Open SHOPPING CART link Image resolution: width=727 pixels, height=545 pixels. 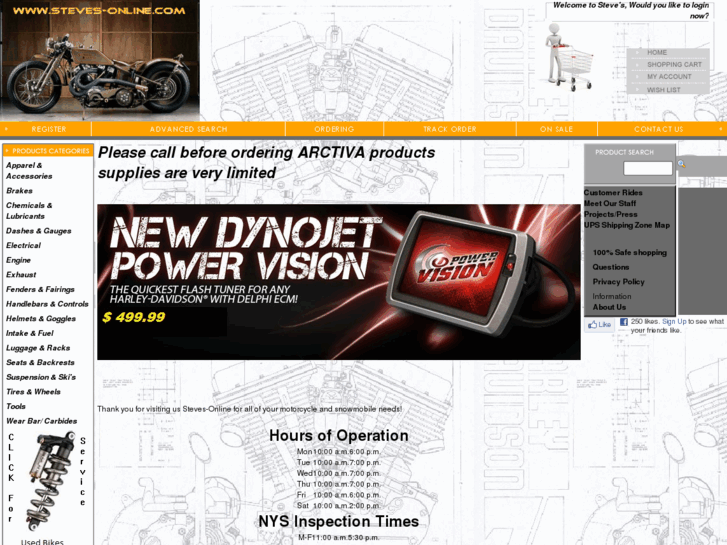coord(675,64)
